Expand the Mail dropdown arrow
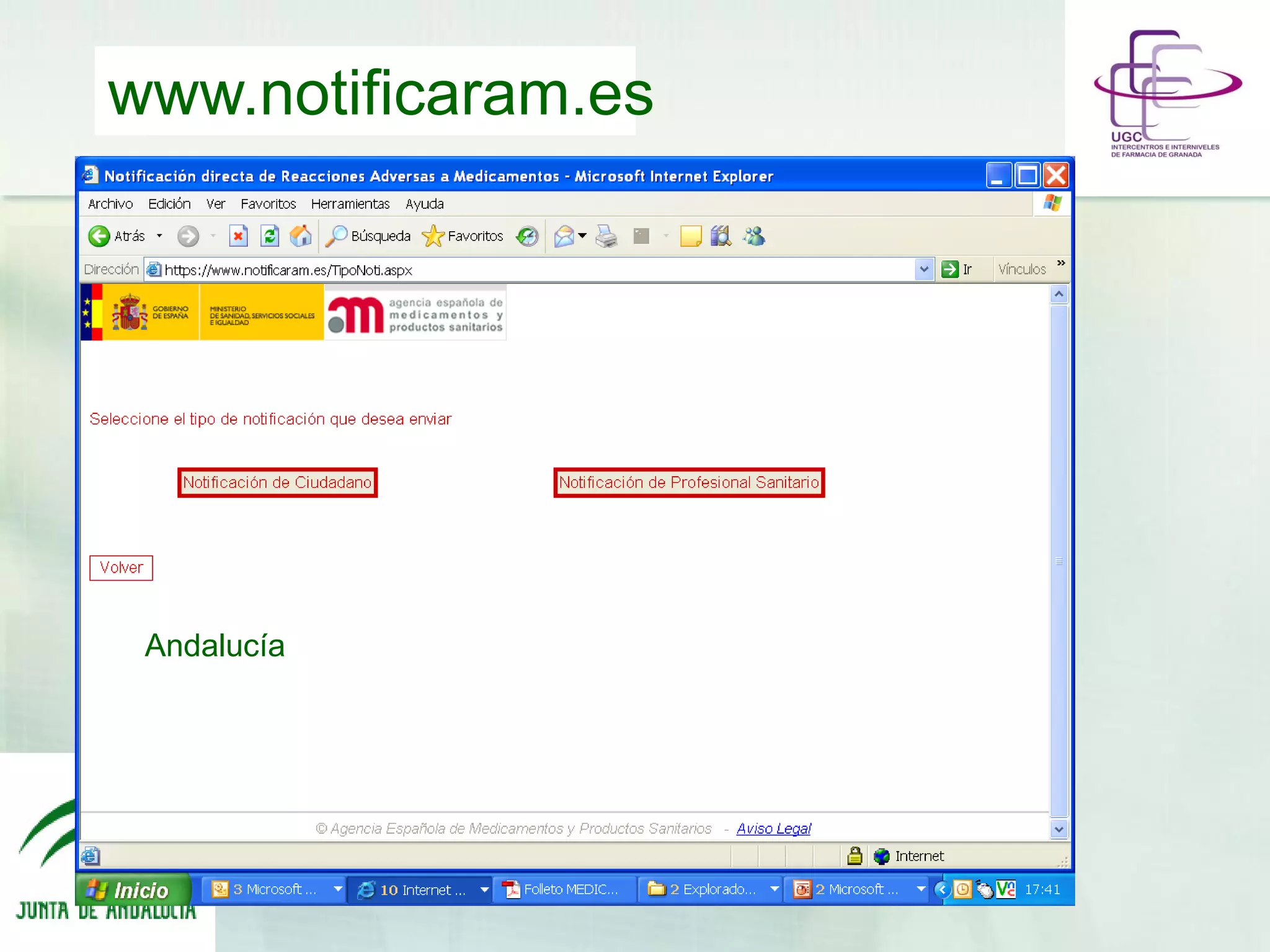1270x952 pixels. pos(582,236)
